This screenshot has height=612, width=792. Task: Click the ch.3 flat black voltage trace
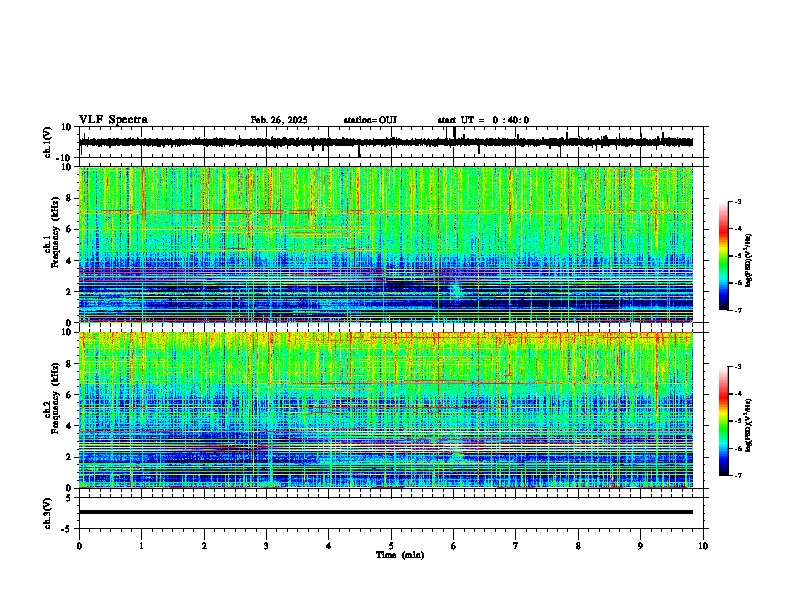click(x=386, y=512)
